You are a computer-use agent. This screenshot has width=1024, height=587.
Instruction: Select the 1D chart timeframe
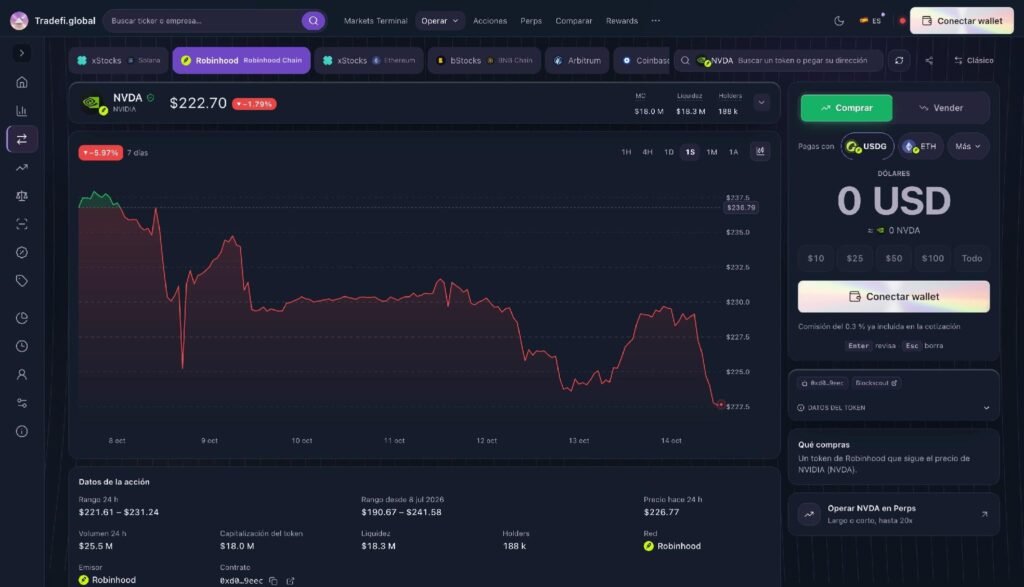pyautogui.click(x=669, y=152)
